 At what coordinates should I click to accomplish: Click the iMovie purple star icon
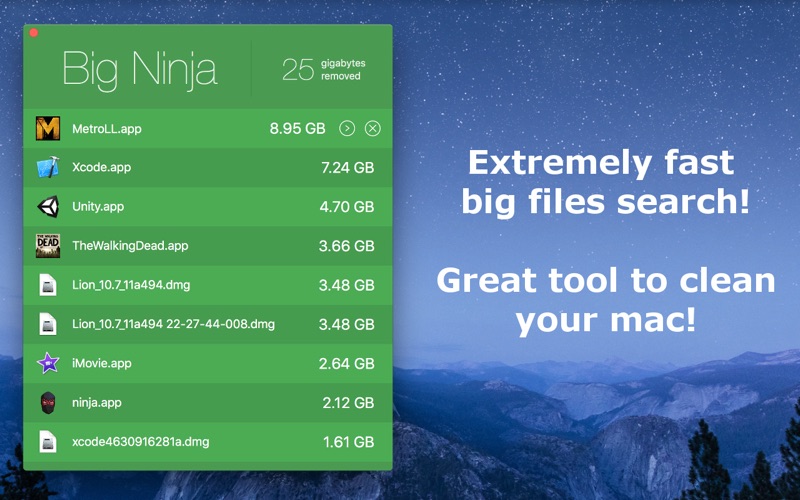tap(48, 363)
